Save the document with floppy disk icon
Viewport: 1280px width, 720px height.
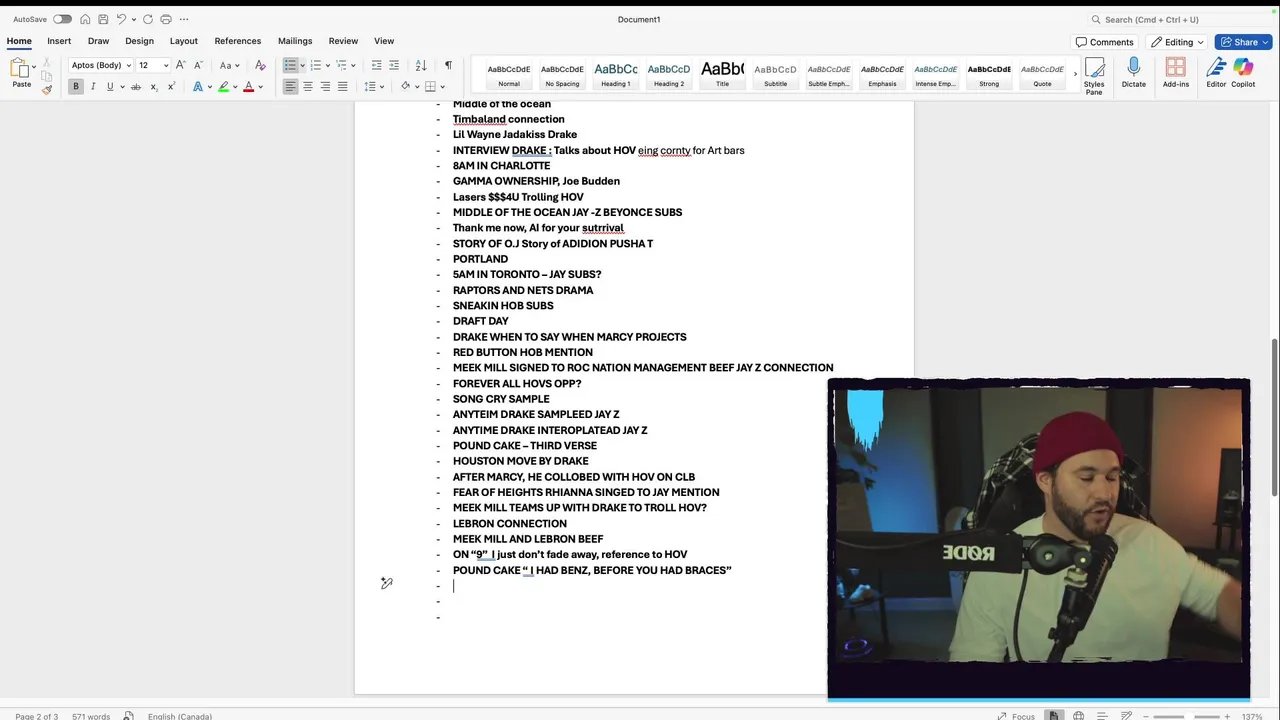[103, 19]
